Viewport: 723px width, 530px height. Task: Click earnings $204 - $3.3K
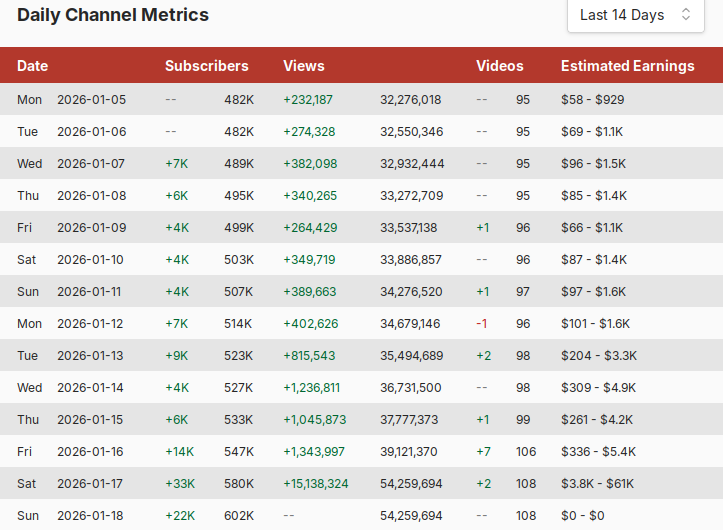pos(599,356)
